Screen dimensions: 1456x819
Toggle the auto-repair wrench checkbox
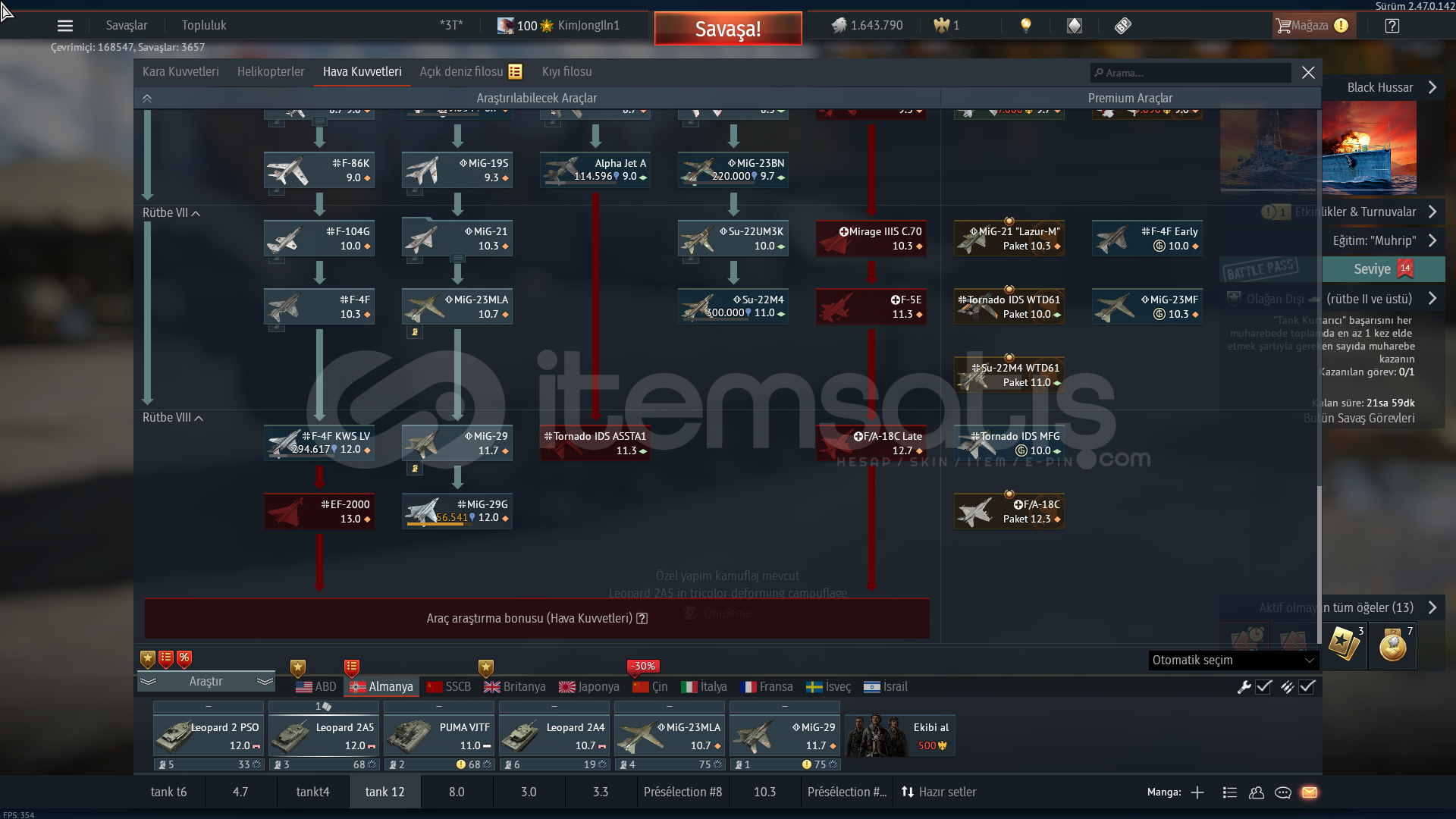pyautogui.click(x=1263, y=687)
